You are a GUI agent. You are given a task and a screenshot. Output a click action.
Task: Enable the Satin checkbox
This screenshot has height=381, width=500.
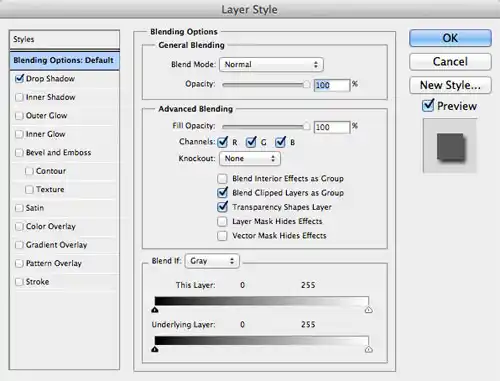tap(19, 208)
